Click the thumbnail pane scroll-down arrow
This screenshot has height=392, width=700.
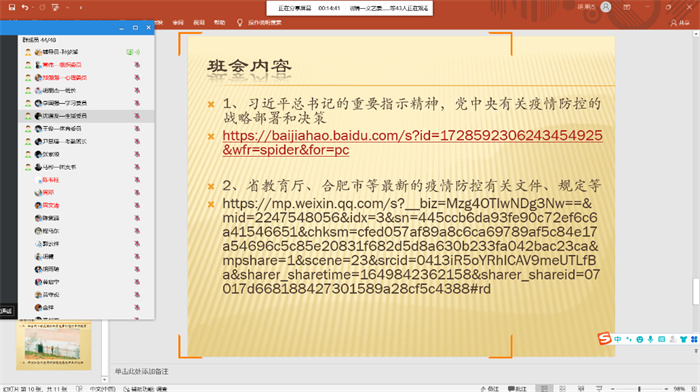coord(104,379)
